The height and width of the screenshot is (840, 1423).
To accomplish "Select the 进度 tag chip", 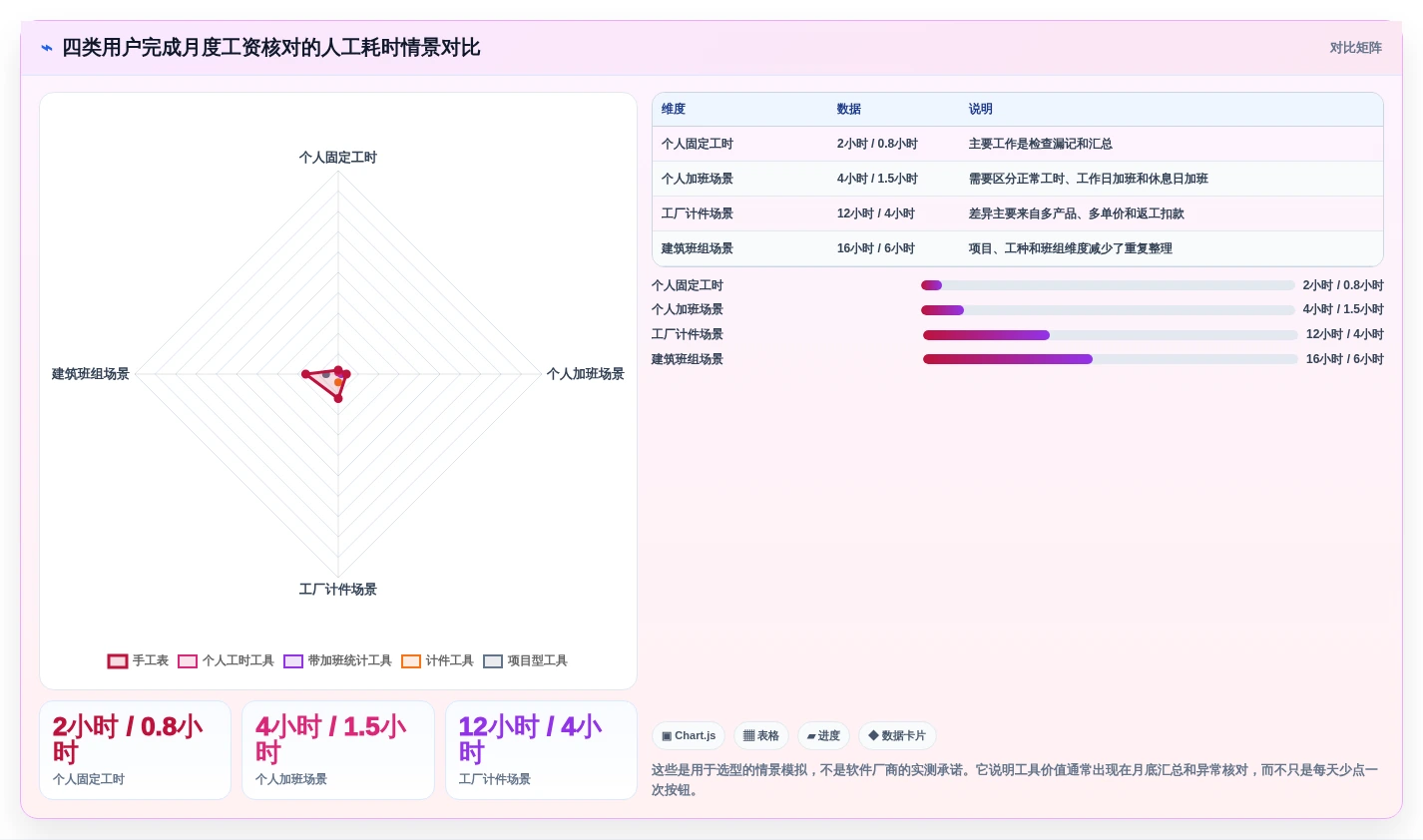I will (823, 736).
